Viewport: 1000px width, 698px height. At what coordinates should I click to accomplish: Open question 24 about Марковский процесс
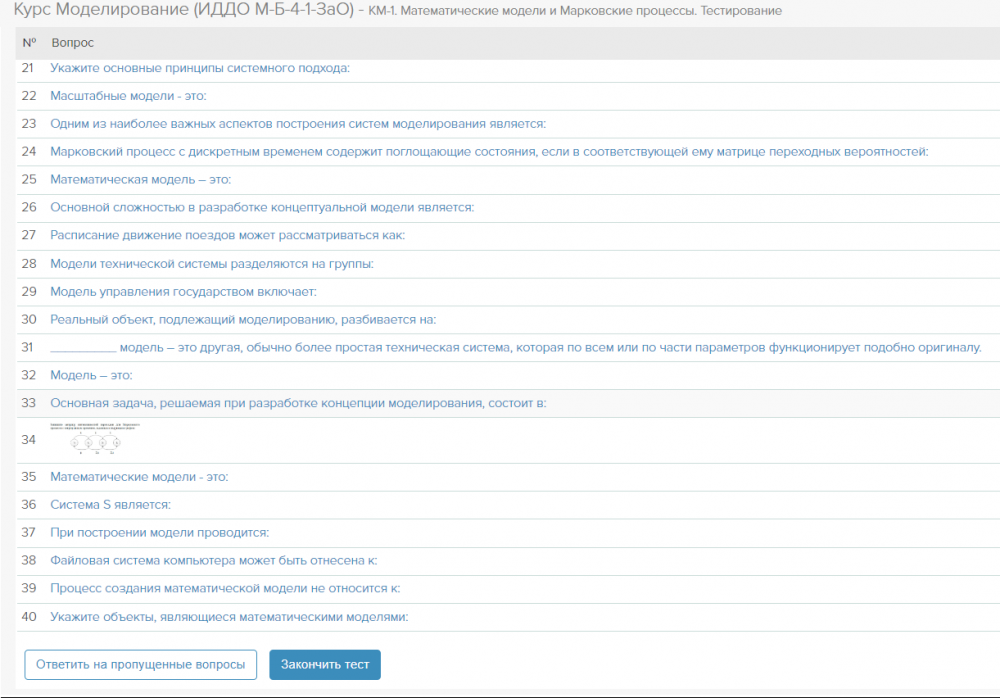pos(489,152)
